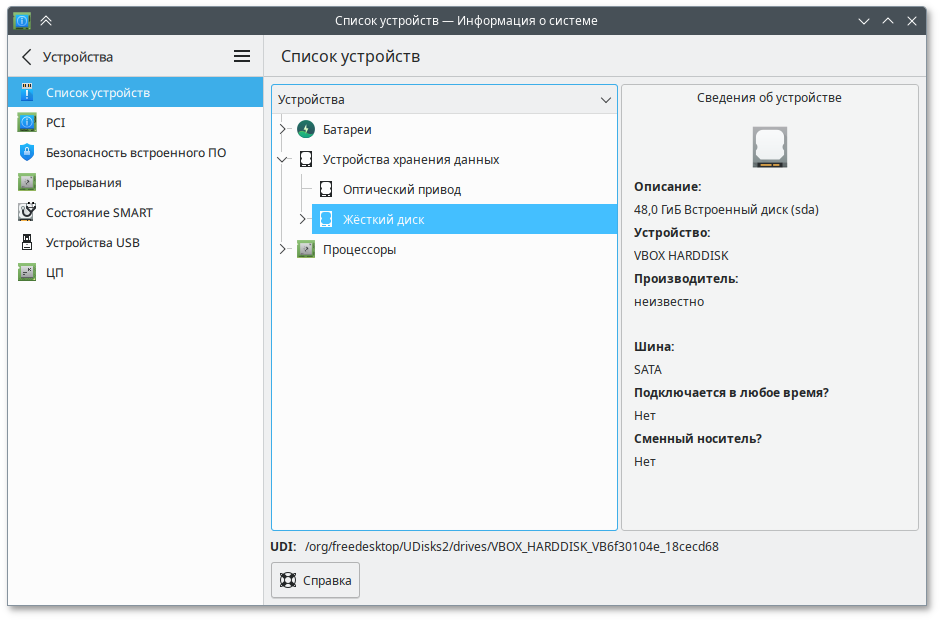Select Оптический привод in the device tree
The width and height of the screenshot is (940, 620).
[401, 189]
